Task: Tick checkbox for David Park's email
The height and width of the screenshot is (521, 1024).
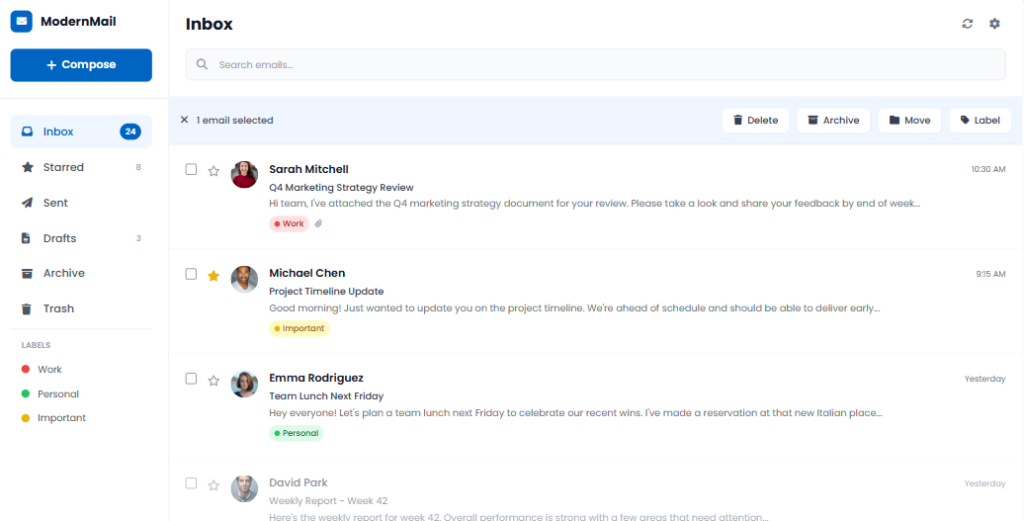Action: point(191,483)
